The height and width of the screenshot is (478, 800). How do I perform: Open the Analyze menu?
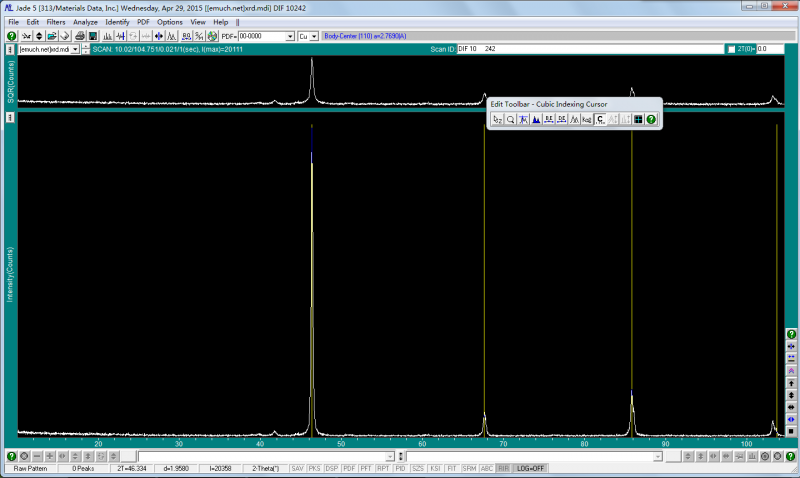(85, 22)
